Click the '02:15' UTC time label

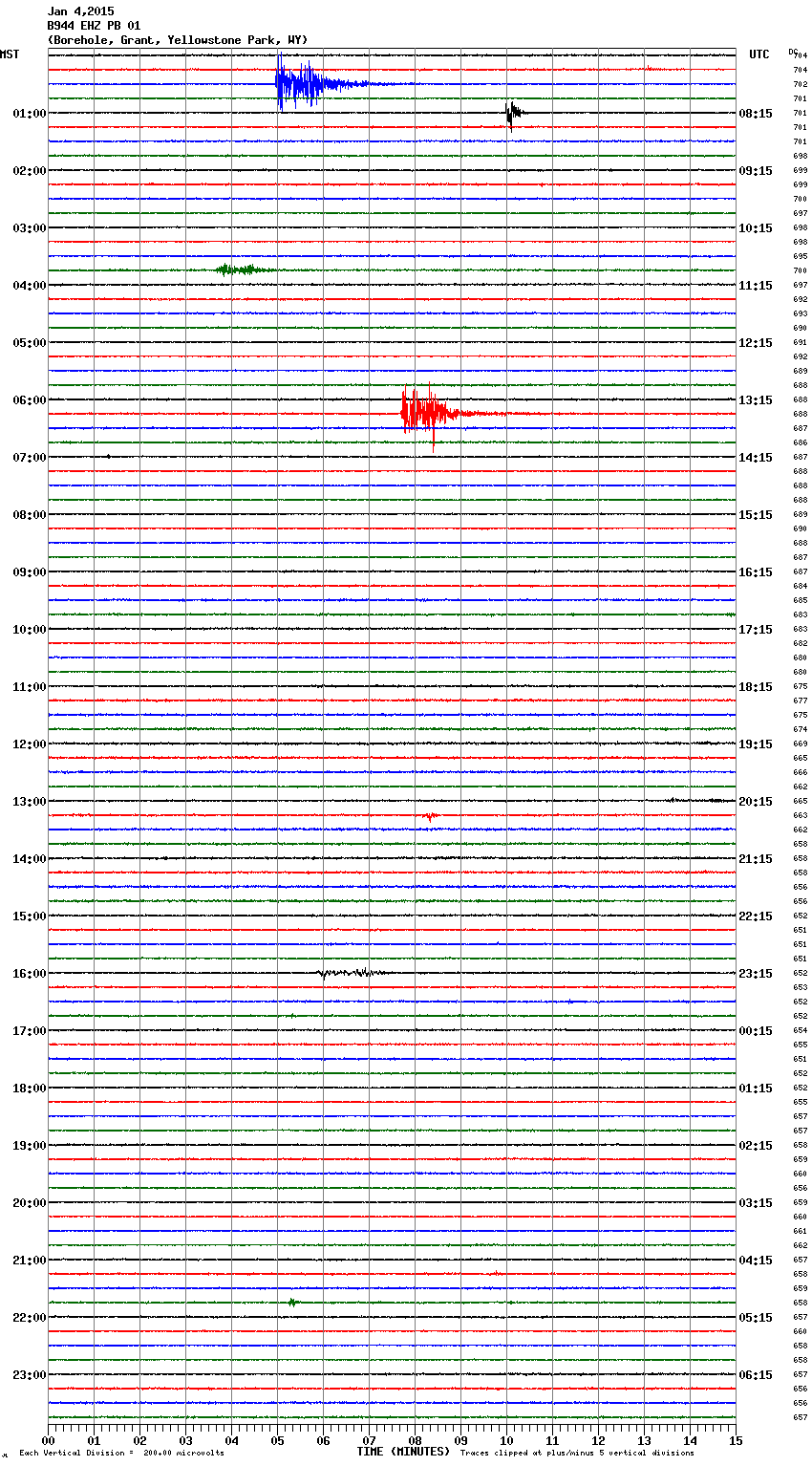click(x=756, y=1146)
